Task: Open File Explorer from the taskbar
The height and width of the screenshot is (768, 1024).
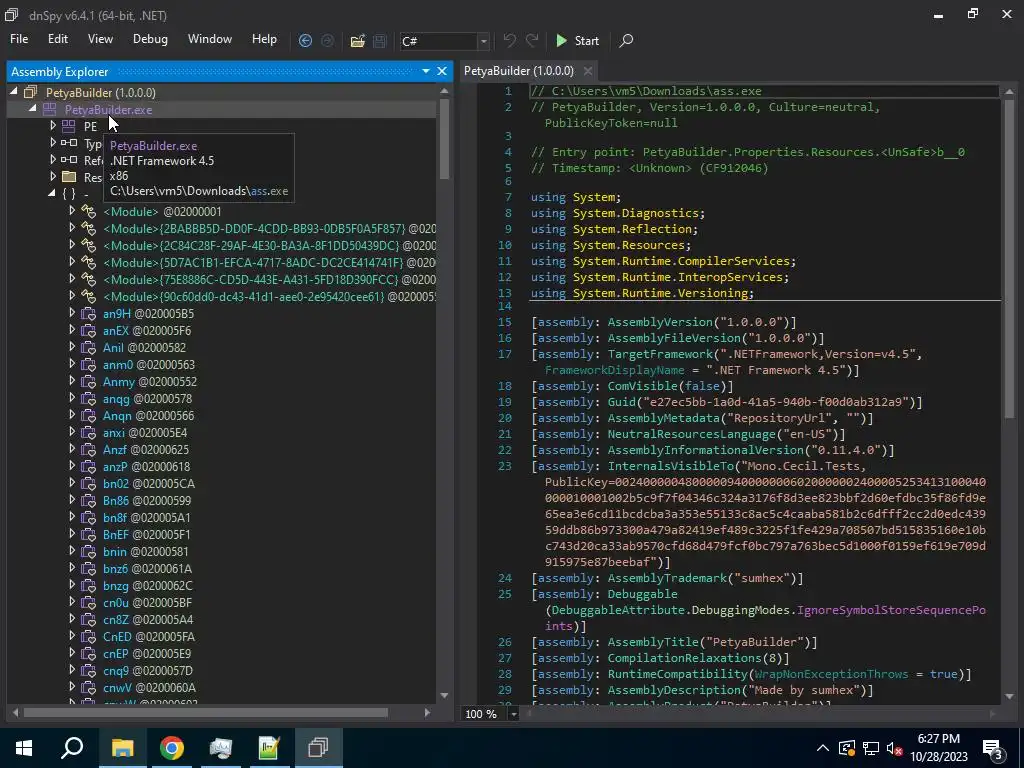Action: [122, 748]
